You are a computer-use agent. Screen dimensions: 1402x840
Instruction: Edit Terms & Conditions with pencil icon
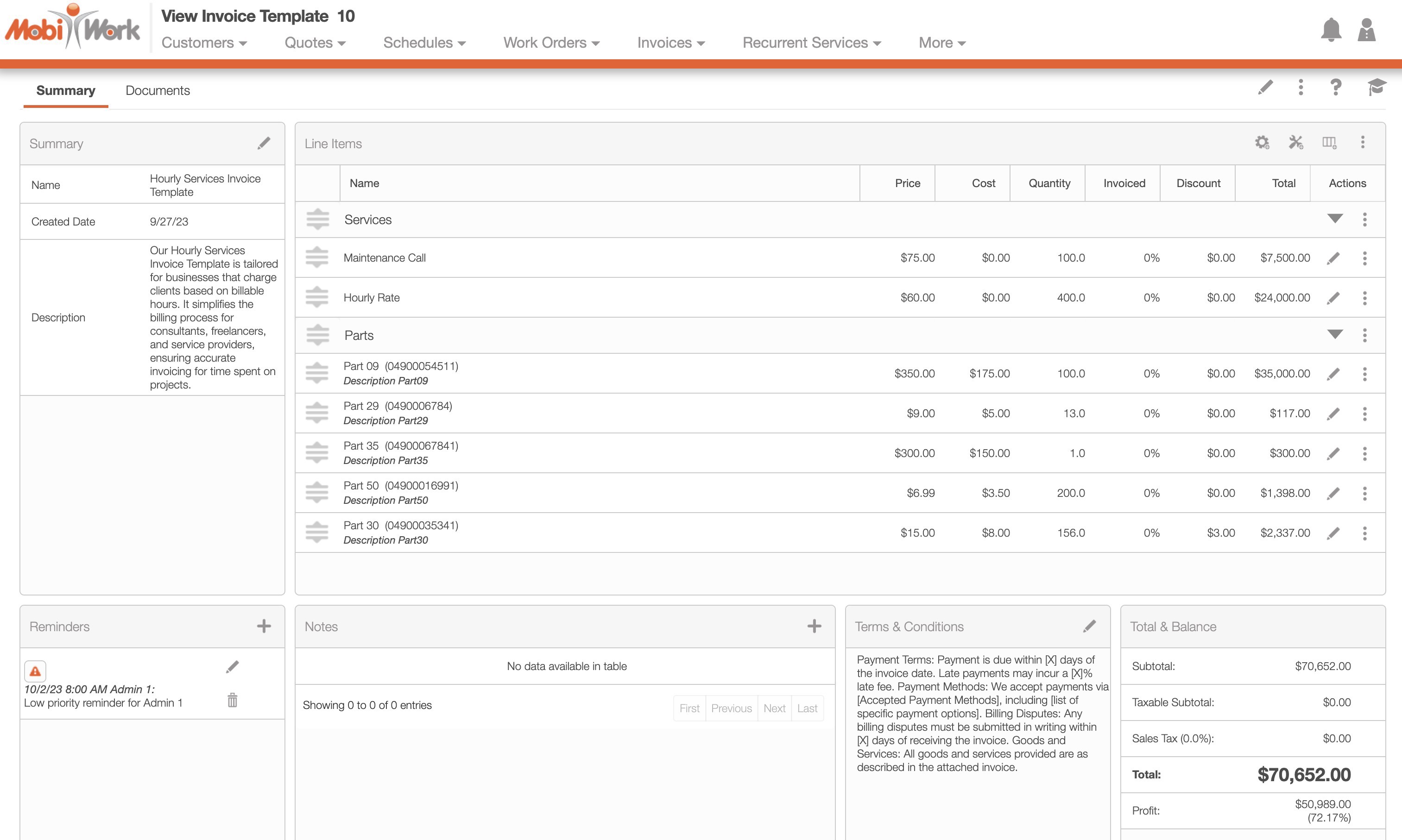(x=1089, y=626)
